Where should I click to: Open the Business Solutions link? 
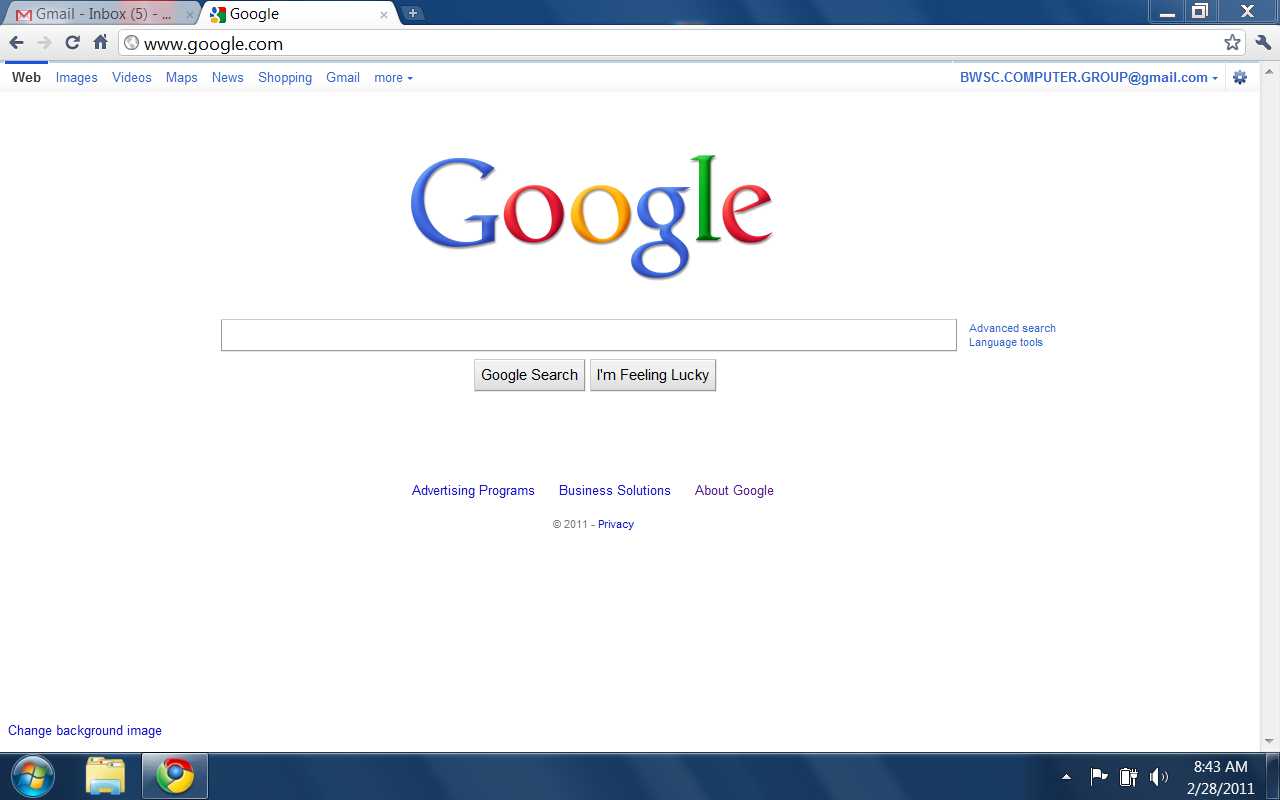(x=615, y=490)
